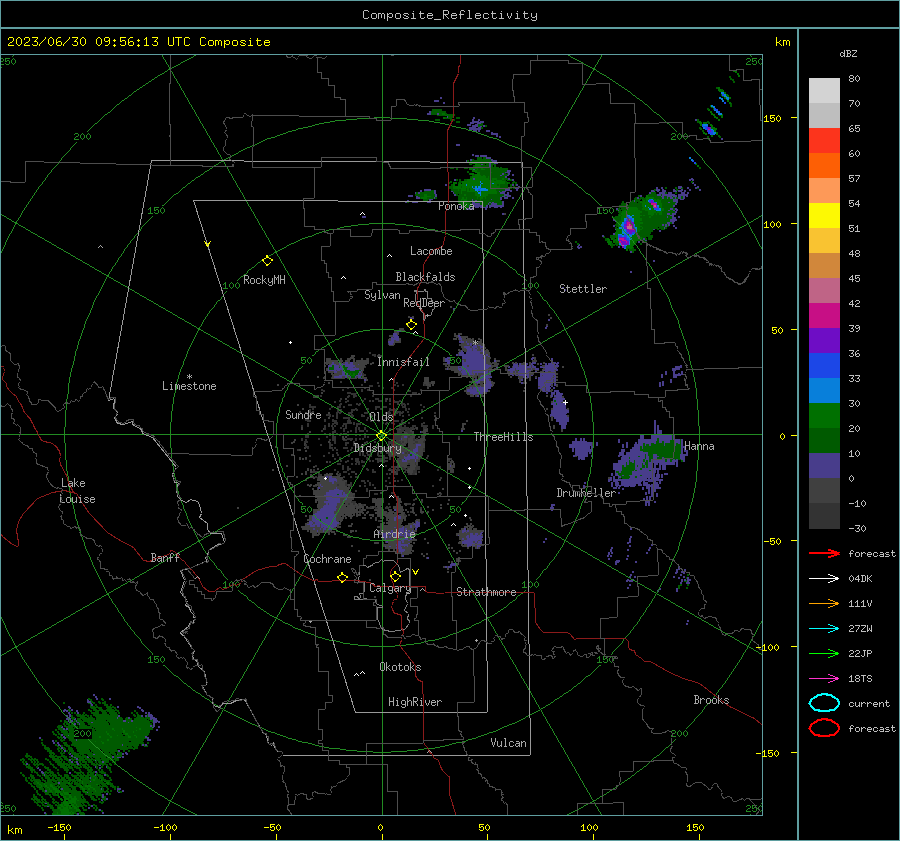900x841 pixels.
Task: Click the magenta 18TS arrow icon
Action: [824, 679]
